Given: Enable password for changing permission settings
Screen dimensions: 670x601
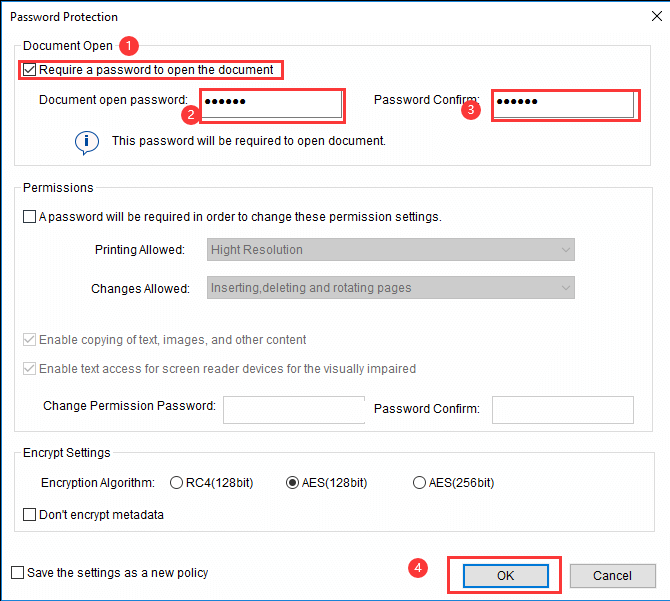Looking at the screenshot, I should point(29,217).
